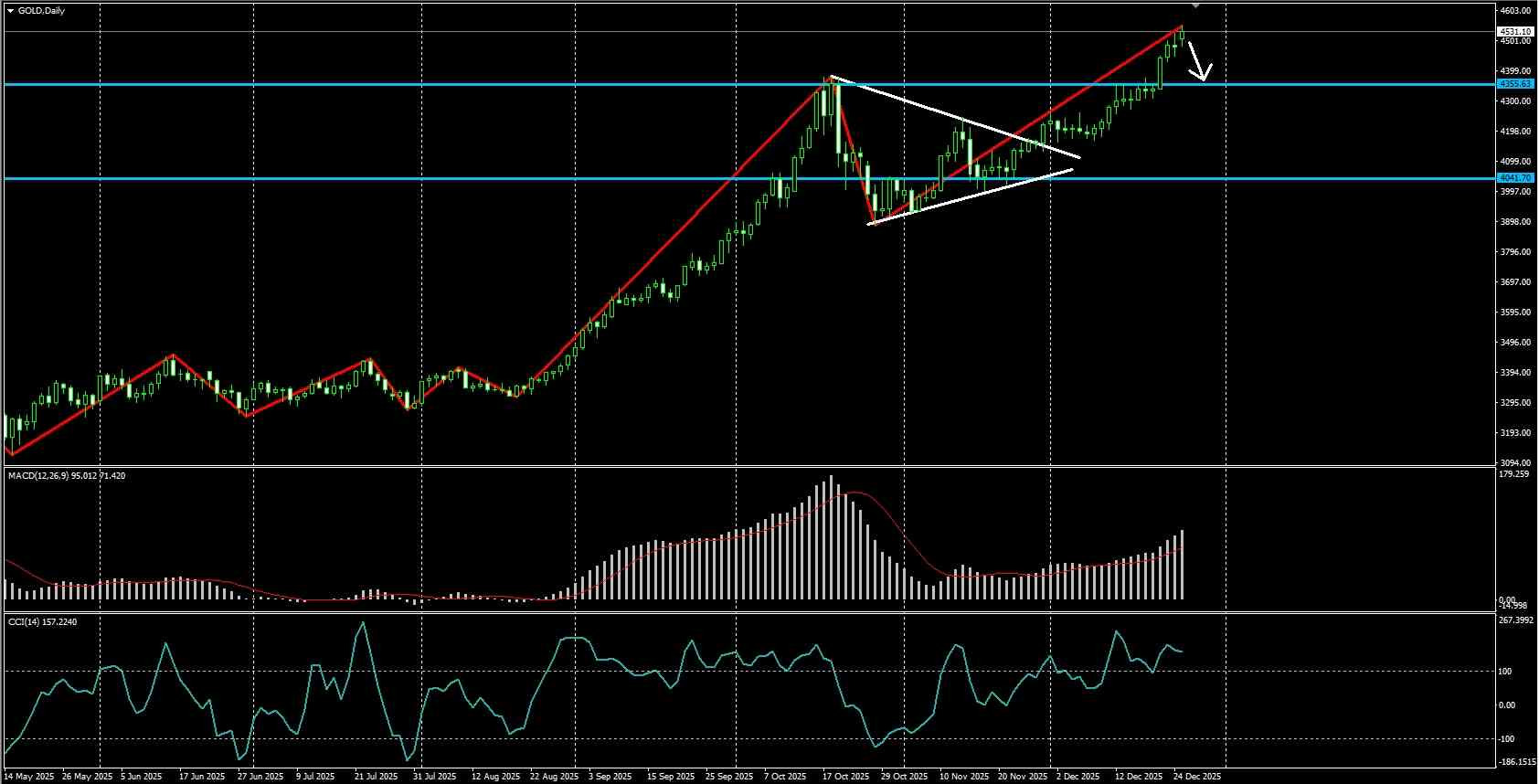Viewport: 1539px width, 784px height.
Task: Click the -186.1515 CCI scale value
Action: [1517, 761]
